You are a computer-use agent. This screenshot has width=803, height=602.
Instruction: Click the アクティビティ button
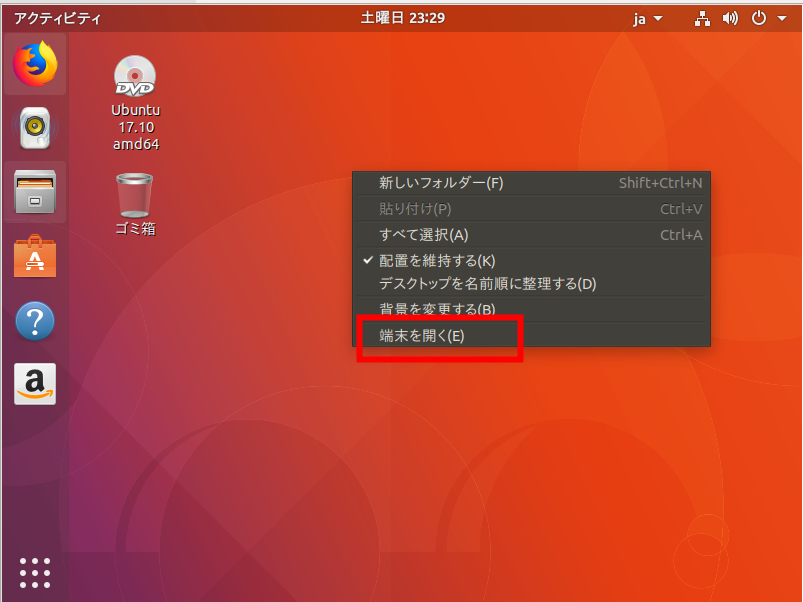click(57, 19)
